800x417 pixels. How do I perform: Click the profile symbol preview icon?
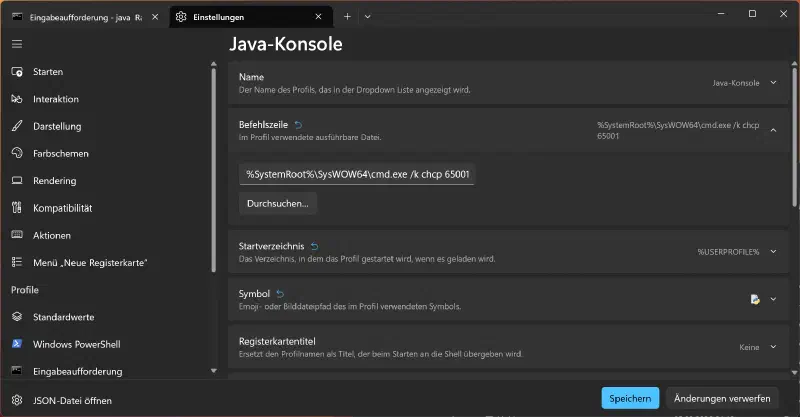click(755, 299)
